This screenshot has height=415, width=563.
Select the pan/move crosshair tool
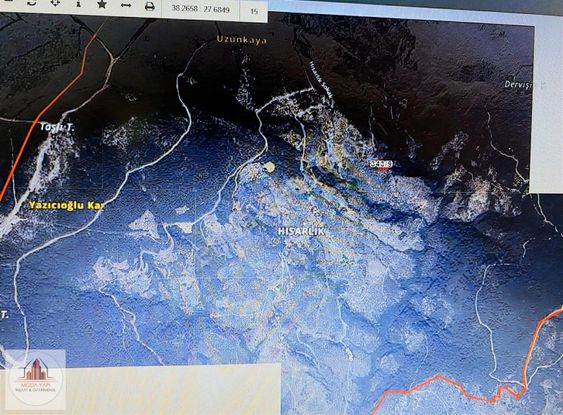(55, 3)
